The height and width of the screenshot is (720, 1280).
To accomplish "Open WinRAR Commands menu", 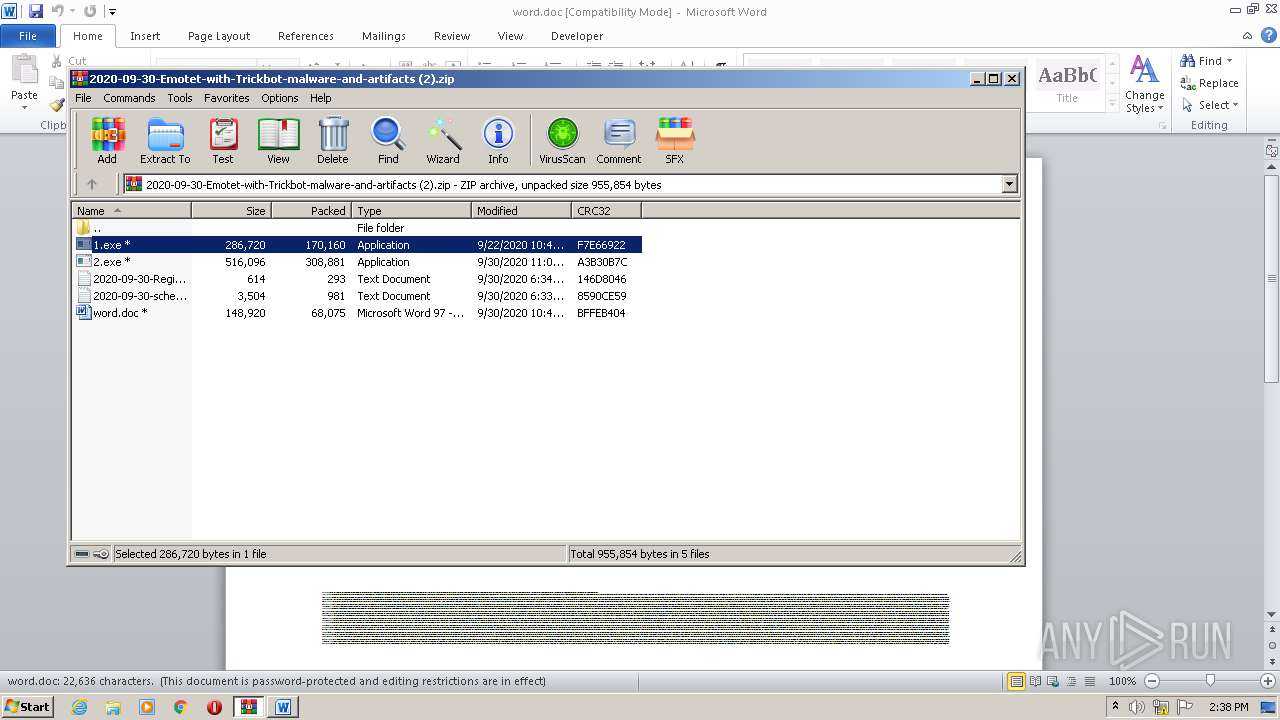I will click(129, 98).
